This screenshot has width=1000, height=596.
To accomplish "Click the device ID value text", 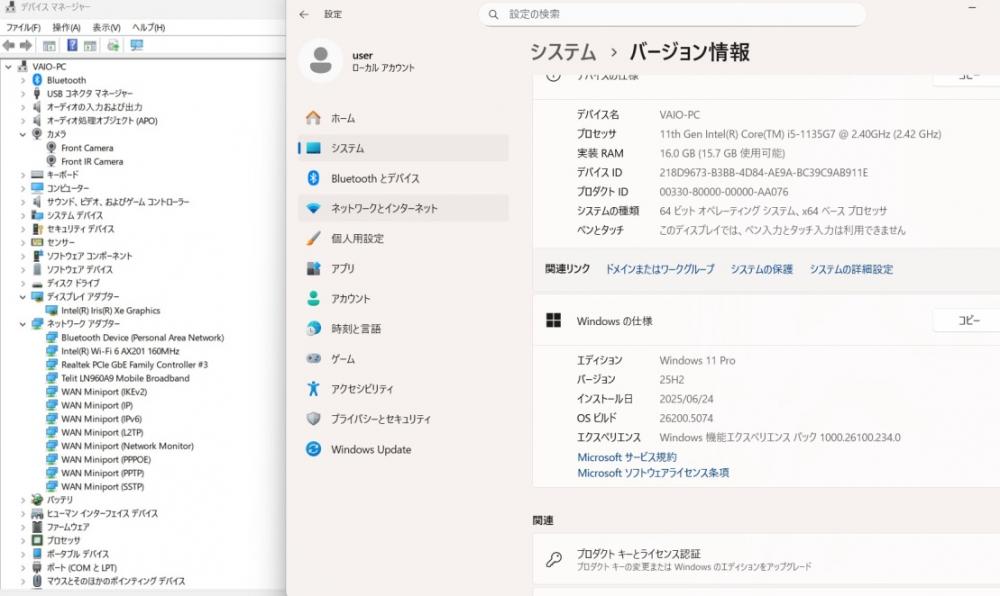I will click(x=763, y=172).
